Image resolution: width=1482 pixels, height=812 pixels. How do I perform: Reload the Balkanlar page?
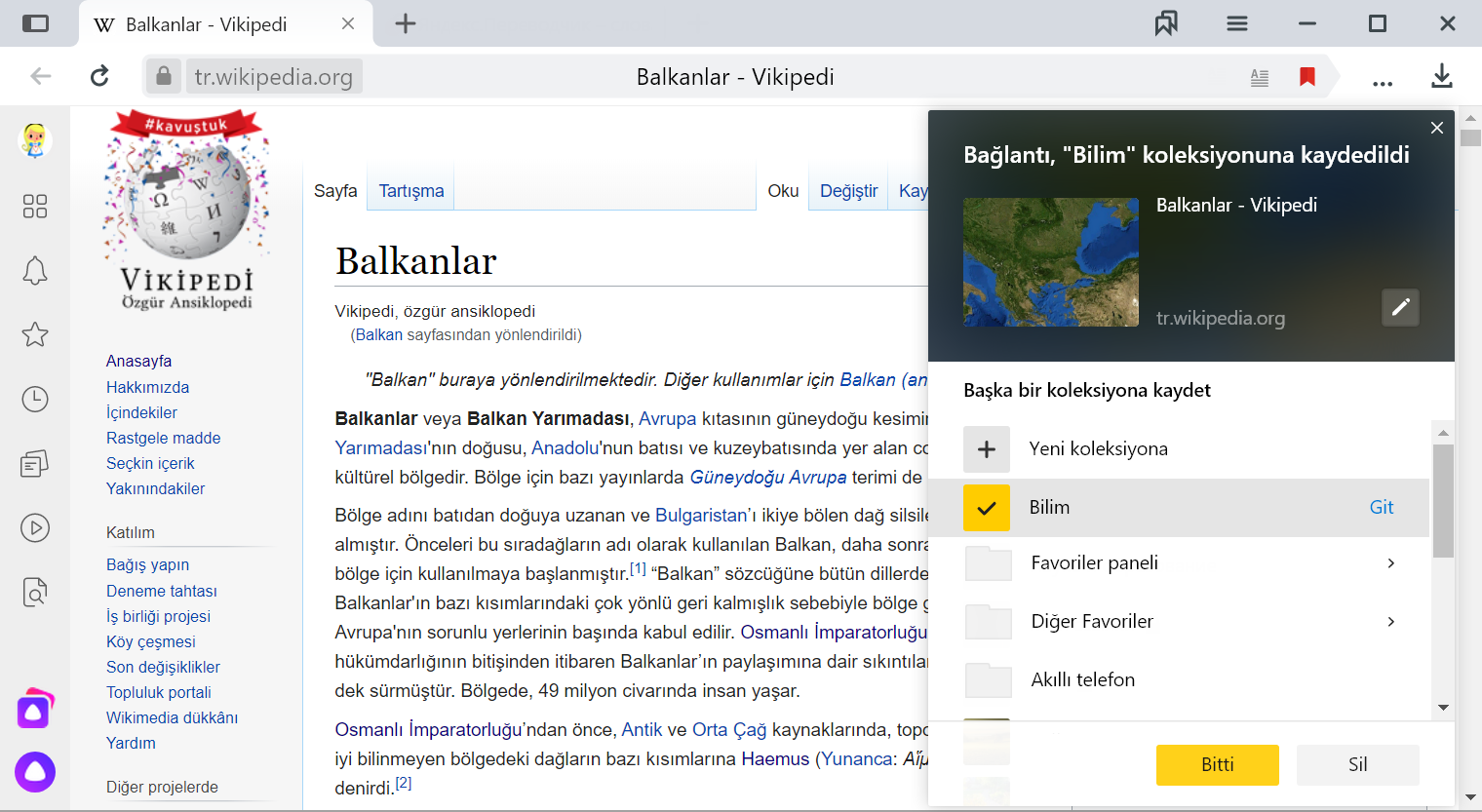pos(99,76)
